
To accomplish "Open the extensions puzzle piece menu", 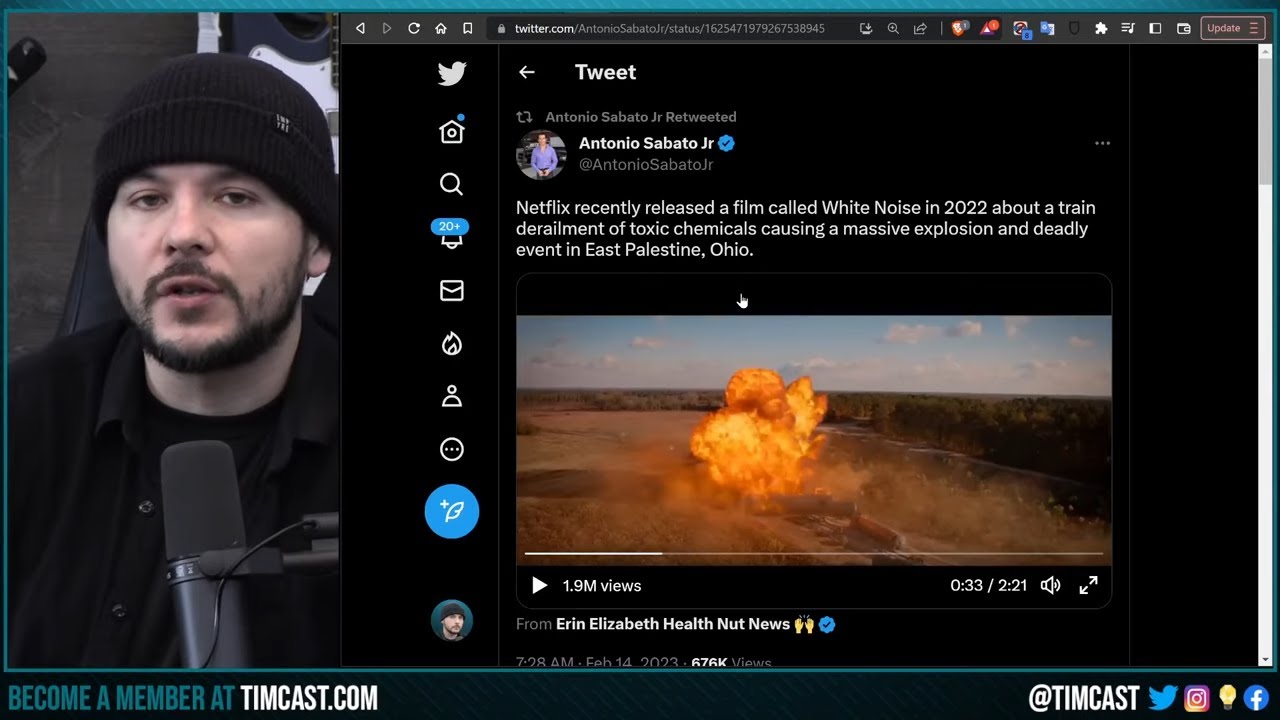I will click(x=1101, y=29).
